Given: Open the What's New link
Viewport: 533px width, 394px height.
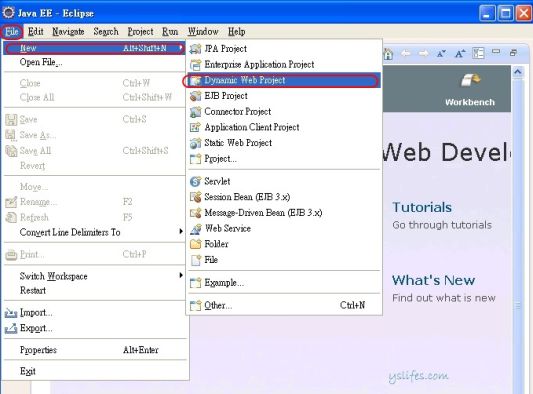Looking at the screenshot, I should [x=433, y=280].
